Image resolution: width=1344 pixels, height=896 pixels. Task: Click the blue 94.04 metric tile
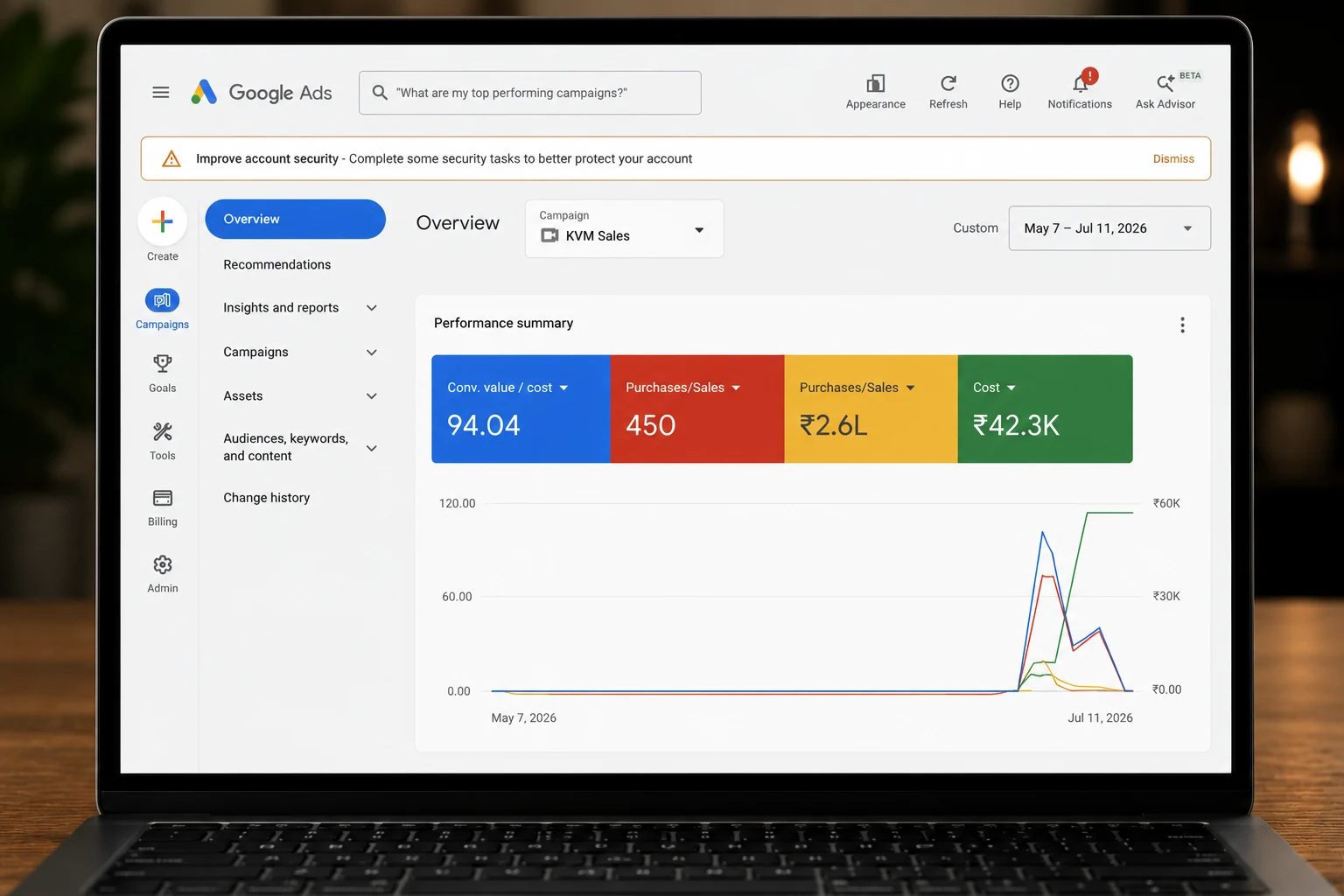[x=521, y=409]
